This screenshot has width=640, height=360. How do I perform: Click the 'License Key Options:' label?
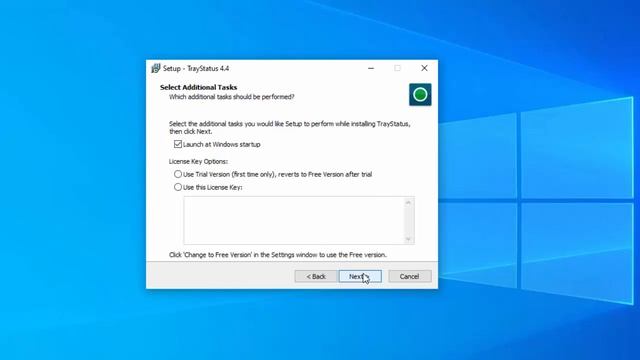pyautogui.click(x=198, y=161)
